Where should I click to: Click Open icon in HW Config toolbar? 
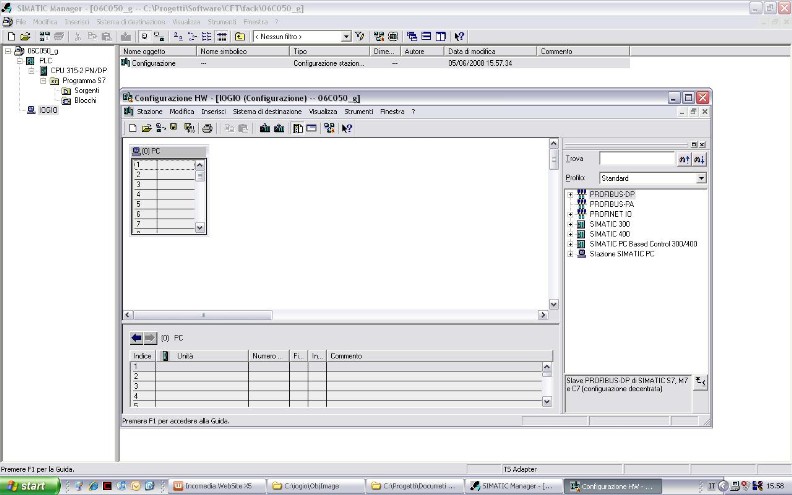[146, 128]
